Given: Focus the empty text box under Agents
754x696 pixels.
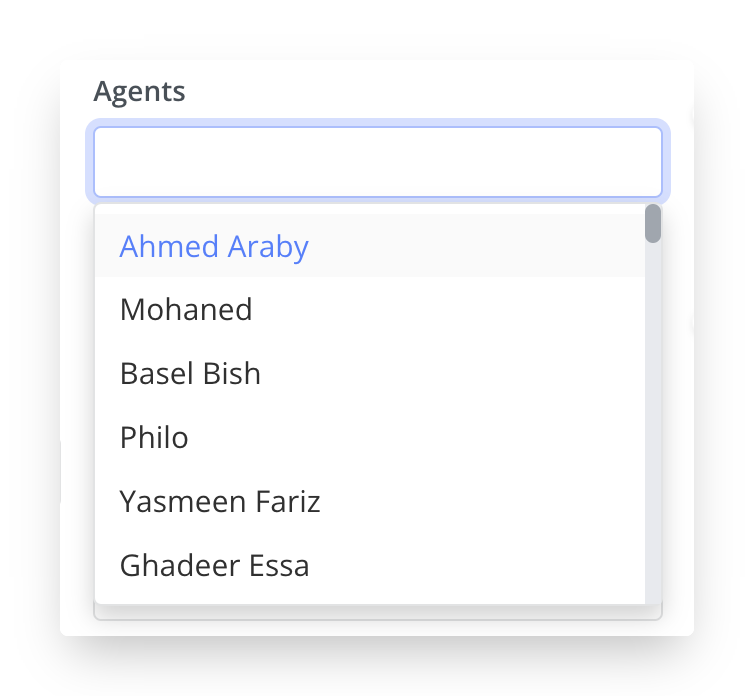Looking at the screenshot, I should coord(377,162).
